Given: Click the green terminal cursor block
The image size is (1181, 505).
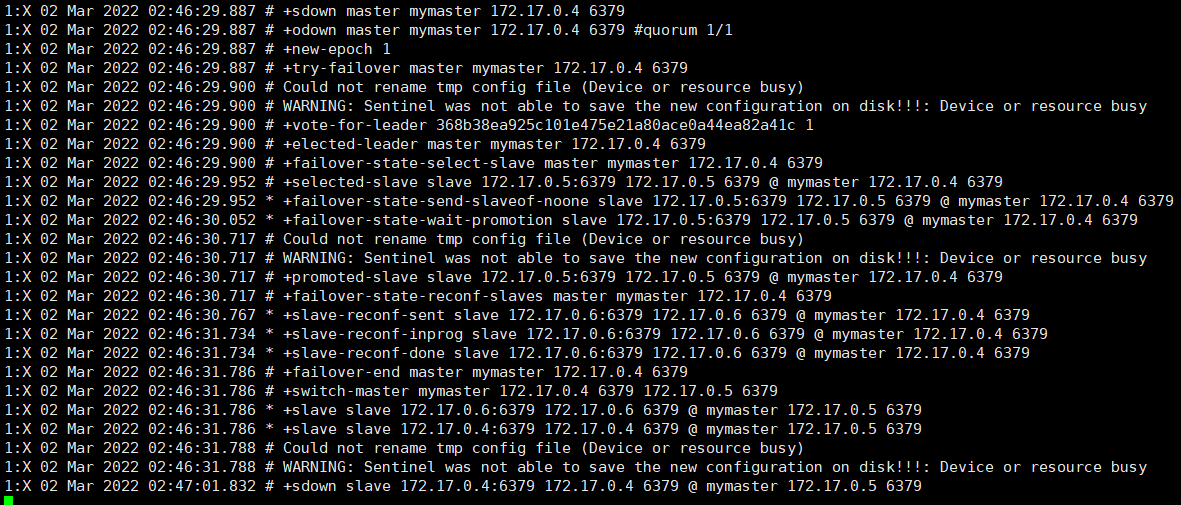Looking at the screenshot, I should [x=8, y=500].
